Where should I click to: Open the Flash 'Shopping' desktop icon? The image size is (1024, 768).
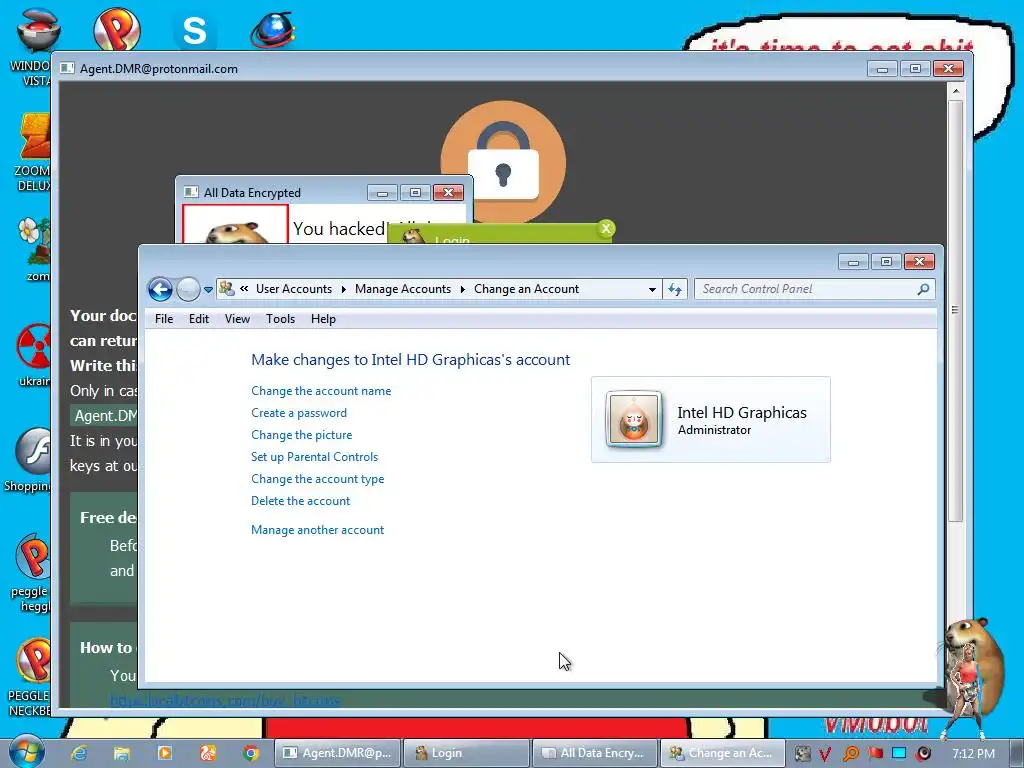(x=29, y=460)
